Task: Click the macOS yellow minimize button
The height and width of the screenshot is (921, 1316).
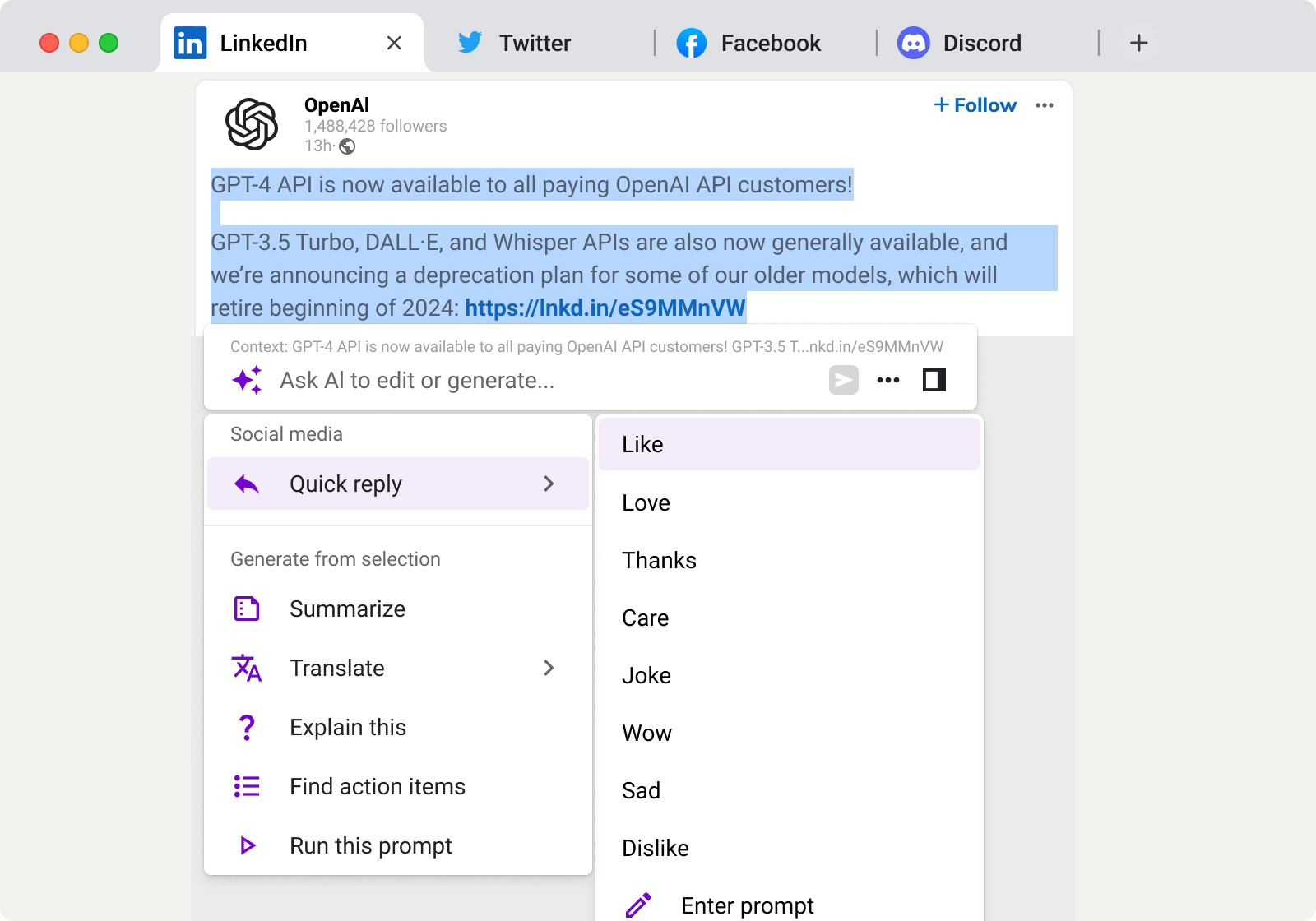Action: pyautogui.click(x=79, y=43)
